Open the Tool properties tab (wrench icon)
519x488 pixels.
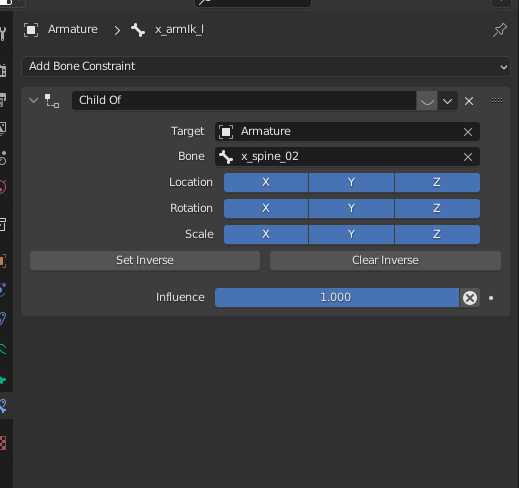[x=3, y=34]
